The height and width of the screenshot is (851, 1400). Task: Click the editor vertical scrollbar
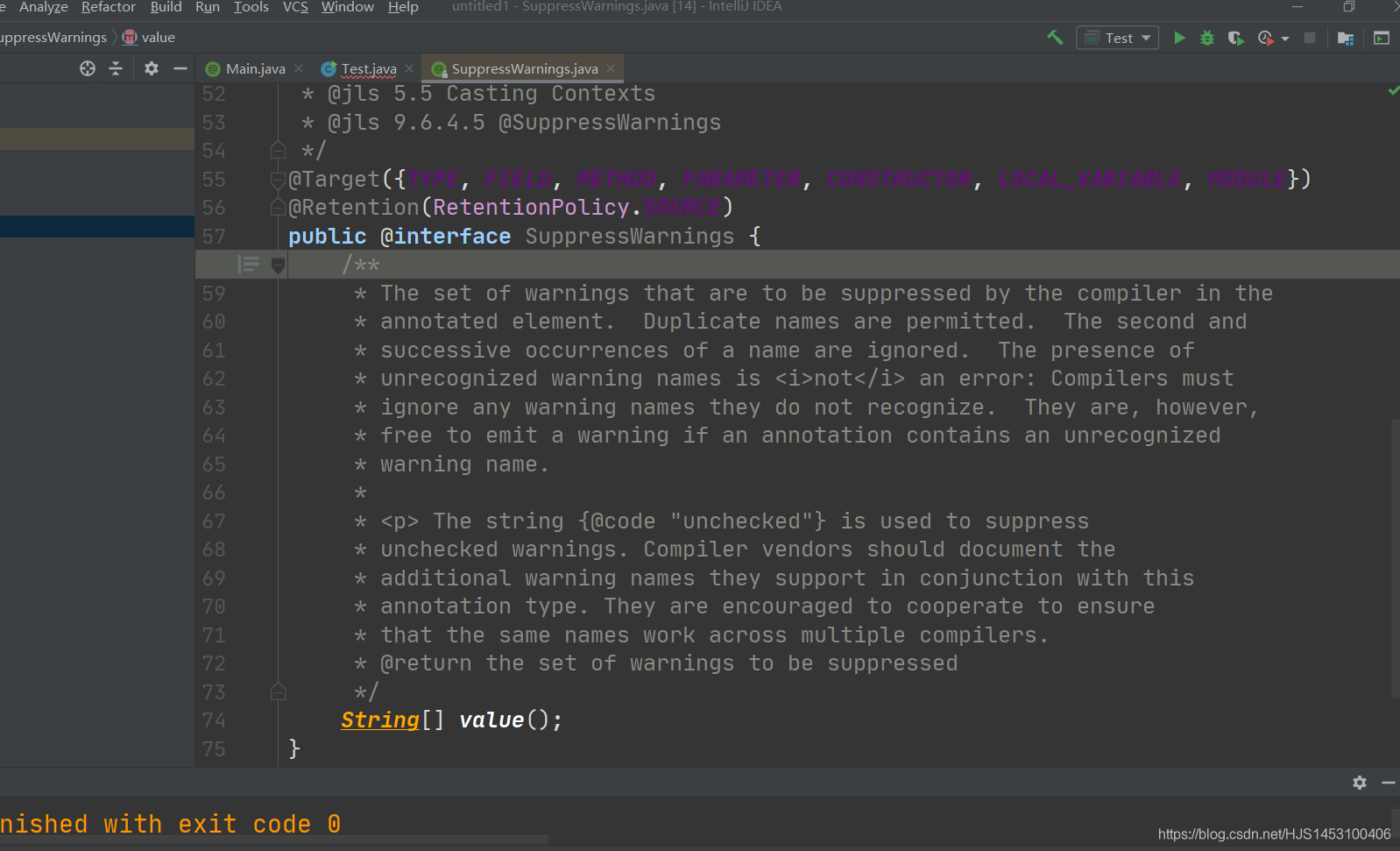[1395, 557]
